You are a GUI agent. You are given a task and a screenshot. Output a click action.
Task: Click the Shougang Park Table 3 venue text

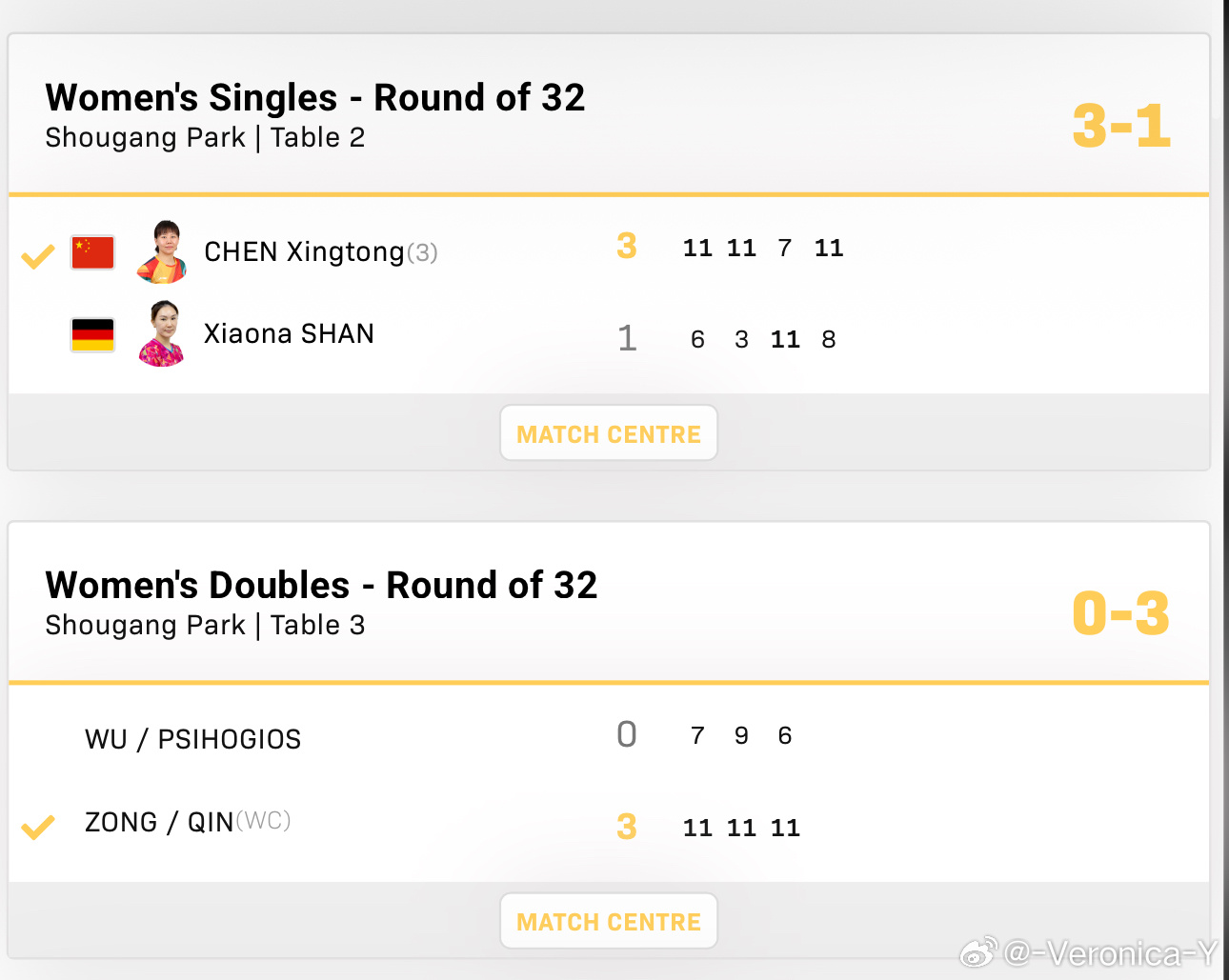tap(205, 626)
